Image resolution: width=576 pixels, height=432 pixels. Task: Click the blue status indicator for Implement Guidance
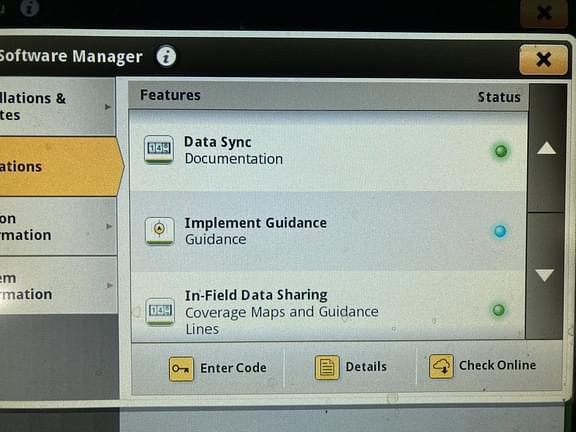(x=500, y=231)
